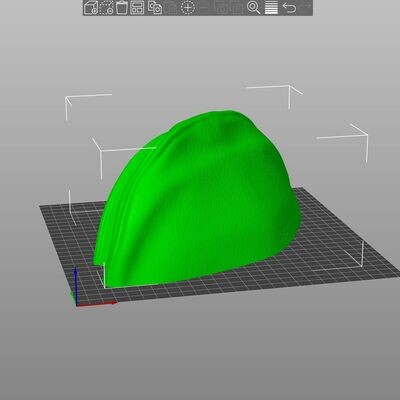Click the Add instance plus circle icon
The height and width of the screenshot is (400, 400).
click(x=188, y=8)
